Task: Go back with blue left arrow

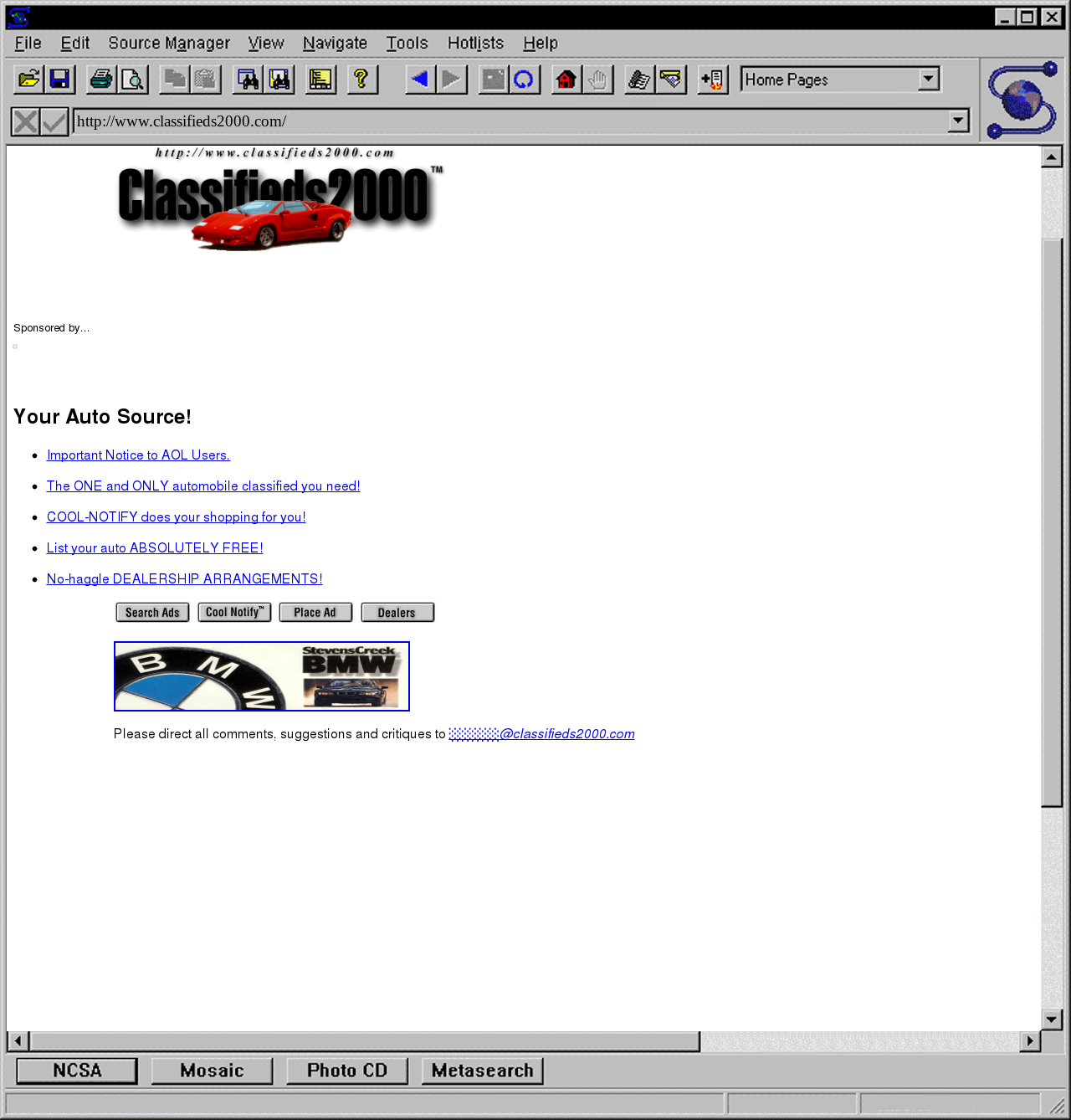Action: 420,80
